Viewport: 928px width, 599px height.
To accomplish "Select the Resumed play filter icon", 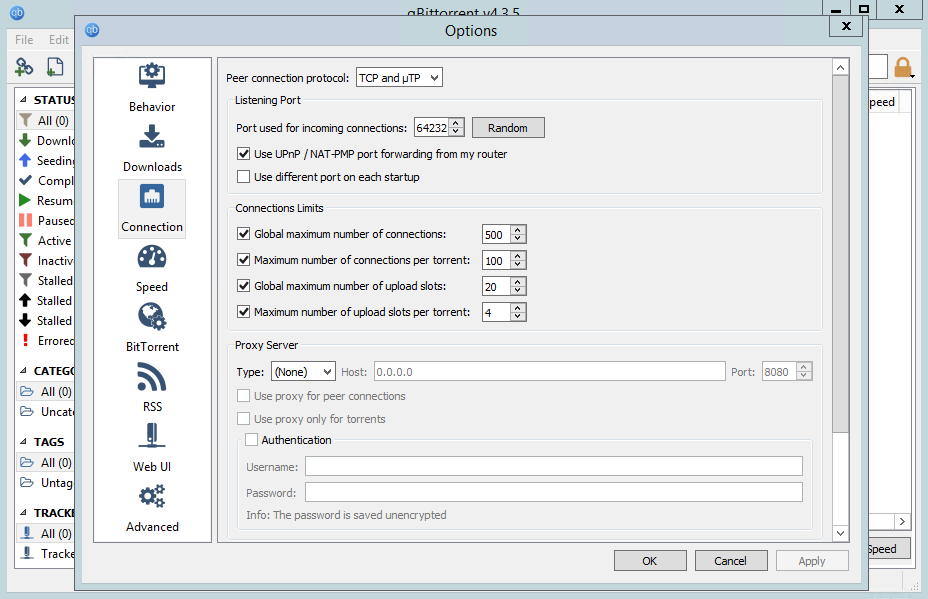I will [25, 200].
